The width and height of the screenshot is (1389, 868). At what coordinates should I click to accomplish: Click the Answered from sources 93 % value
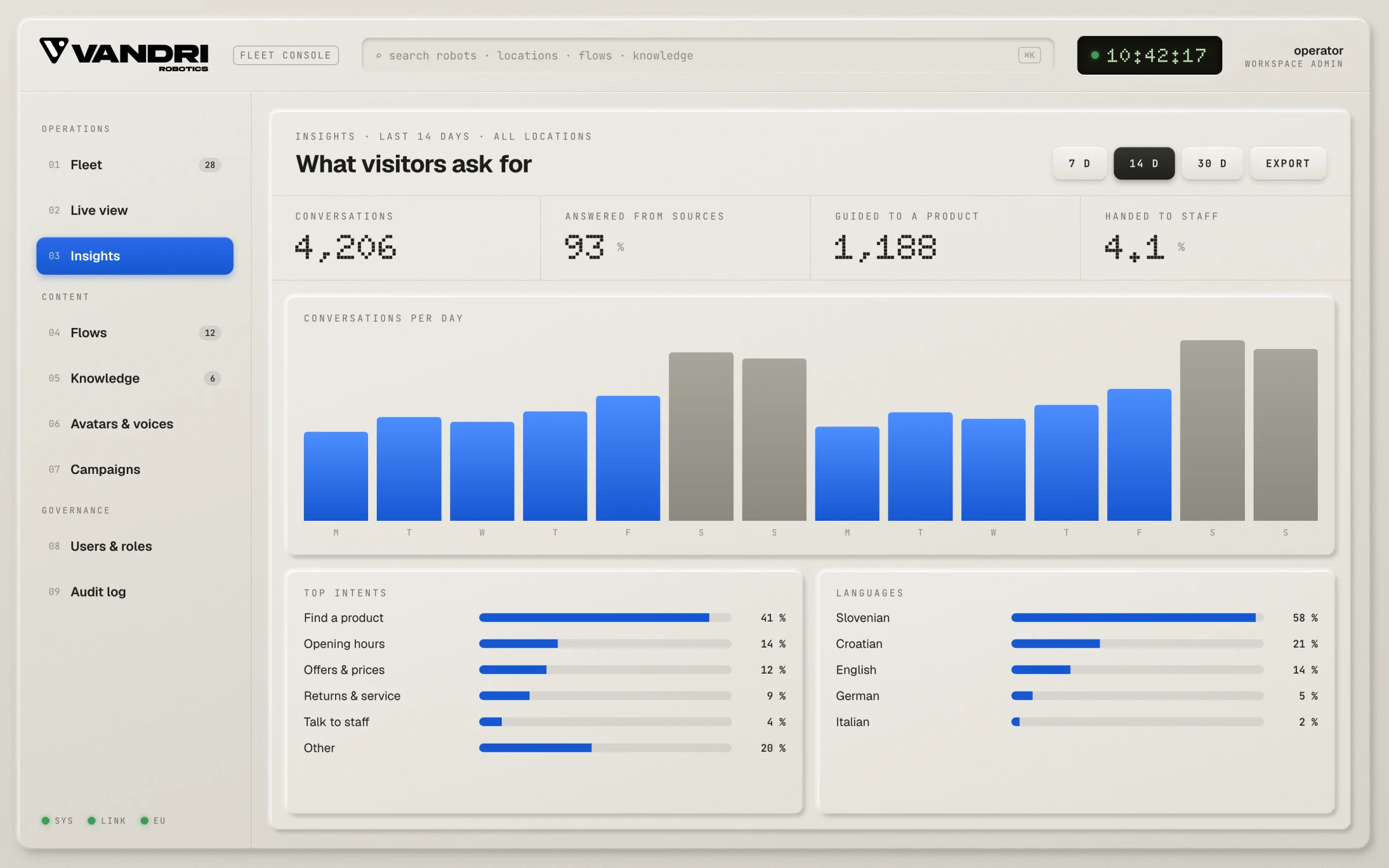coord(594,247)
